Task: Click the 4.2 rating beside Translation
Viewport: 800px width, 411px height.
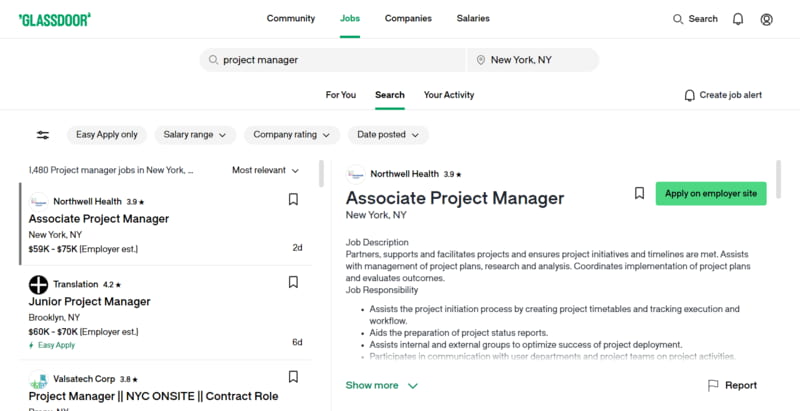Action: (x=112, y=285)
